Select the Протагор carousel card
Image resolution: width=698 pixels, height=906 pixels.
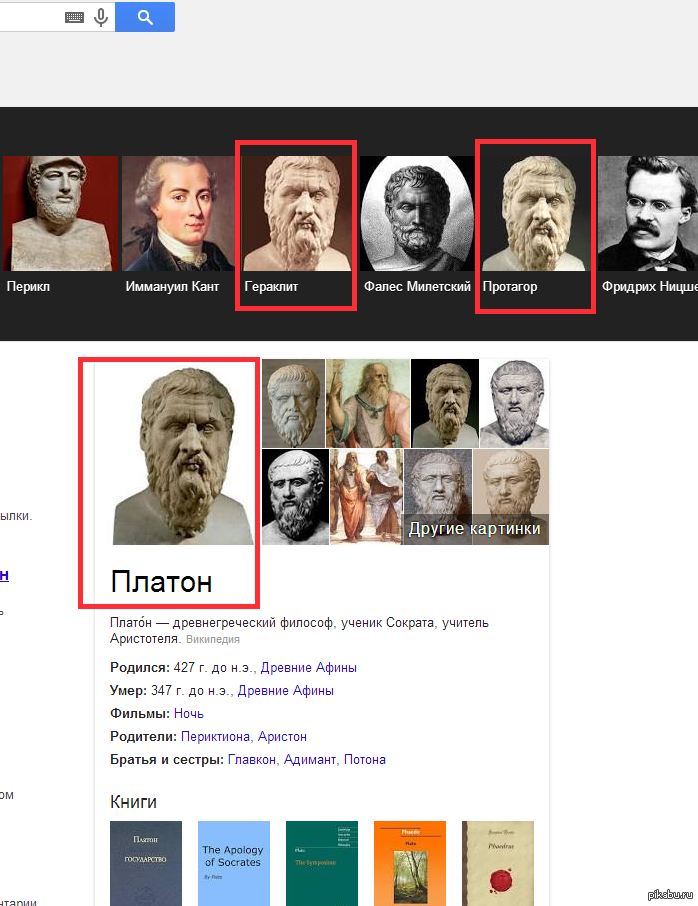(x=535, y=225)
